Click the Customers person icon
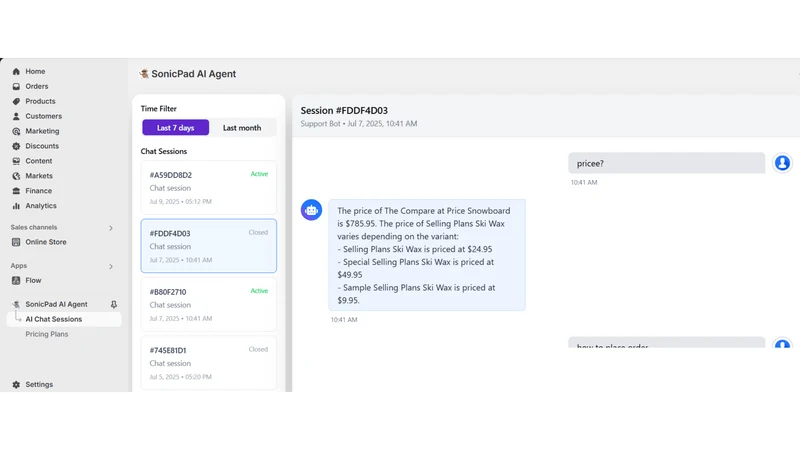Image resolution: width=800 pixels, height=450 pixels. click(16, 116)
